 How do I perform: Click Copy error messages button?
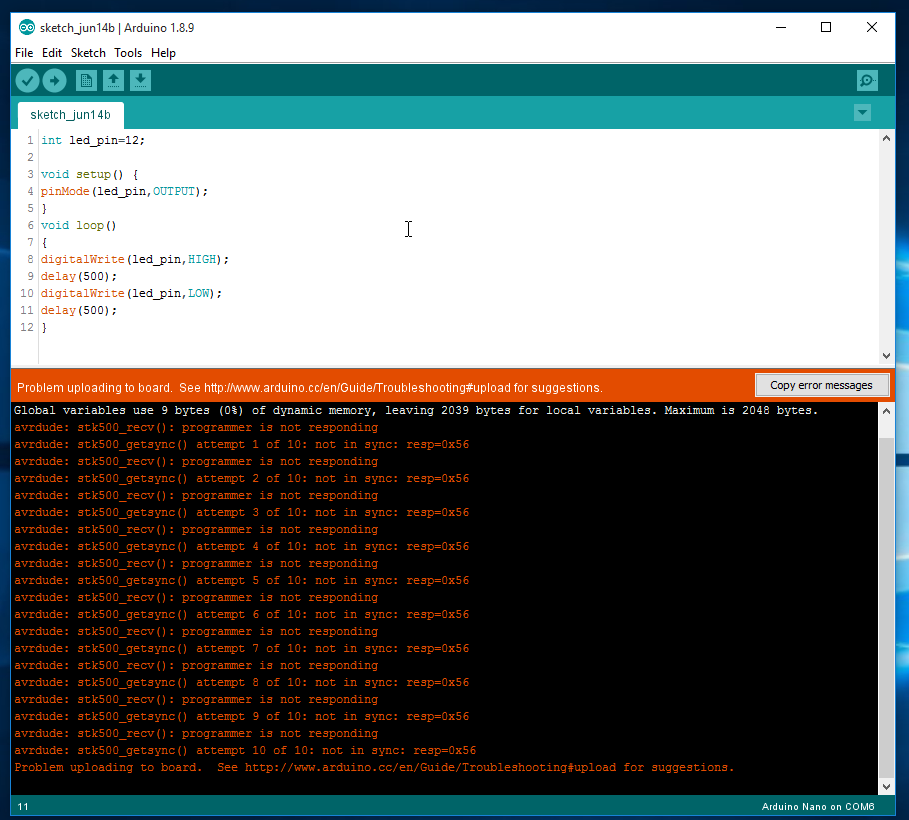(821, 385)
